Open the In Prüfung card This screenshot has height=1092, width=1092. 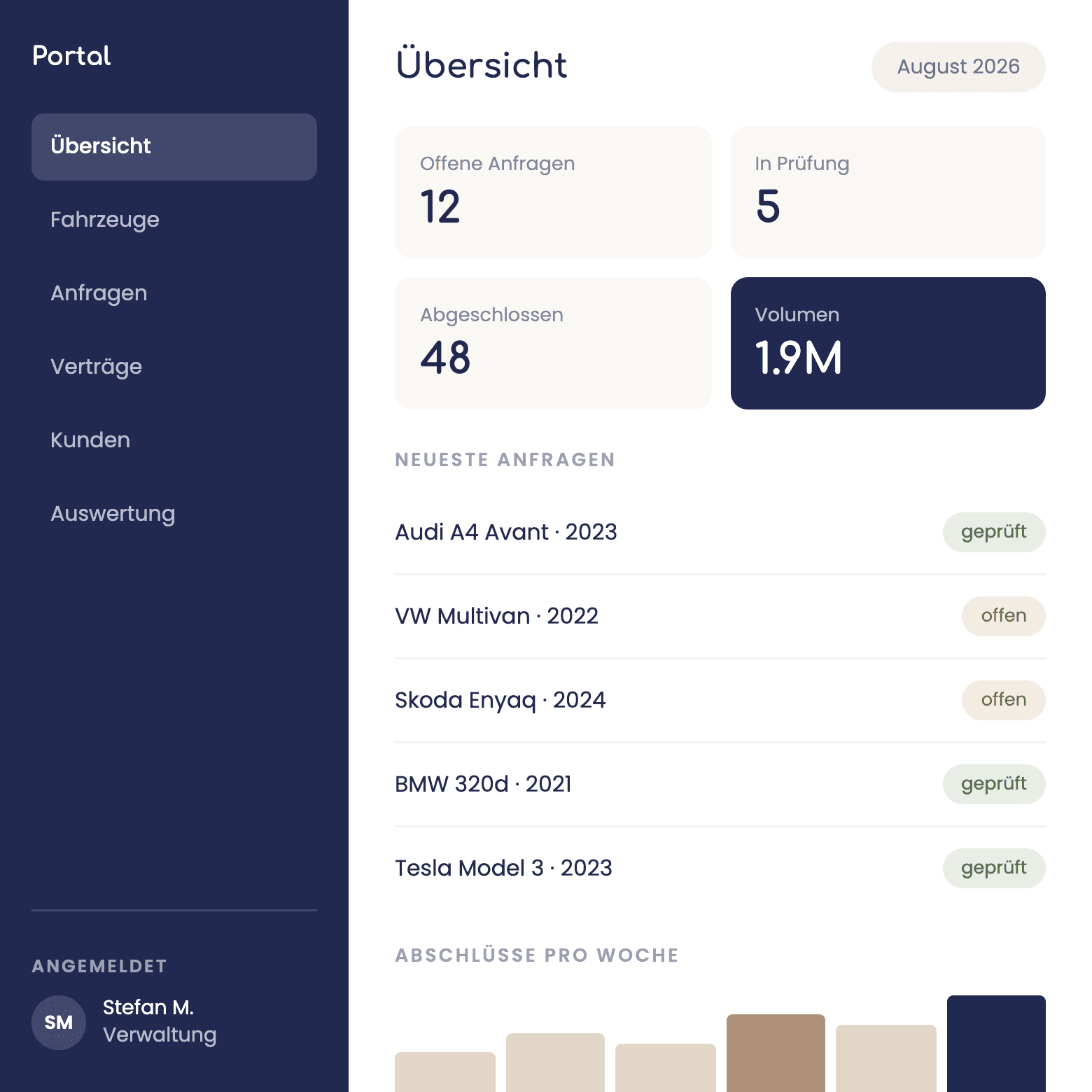pyautogui.click(x=888, y=192)
